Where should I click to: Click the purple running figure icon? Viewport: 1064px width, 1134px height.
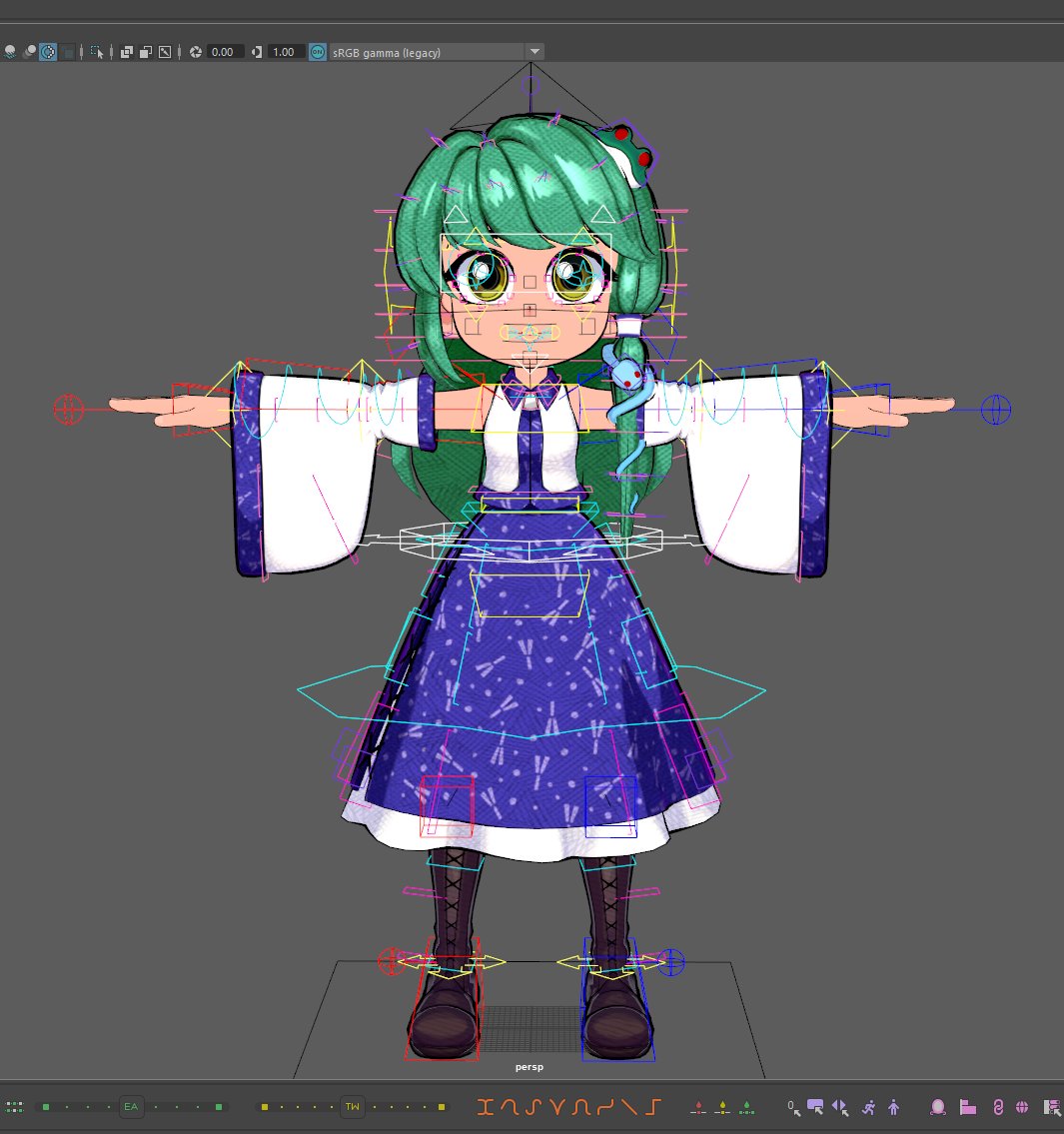point(869,1107)
